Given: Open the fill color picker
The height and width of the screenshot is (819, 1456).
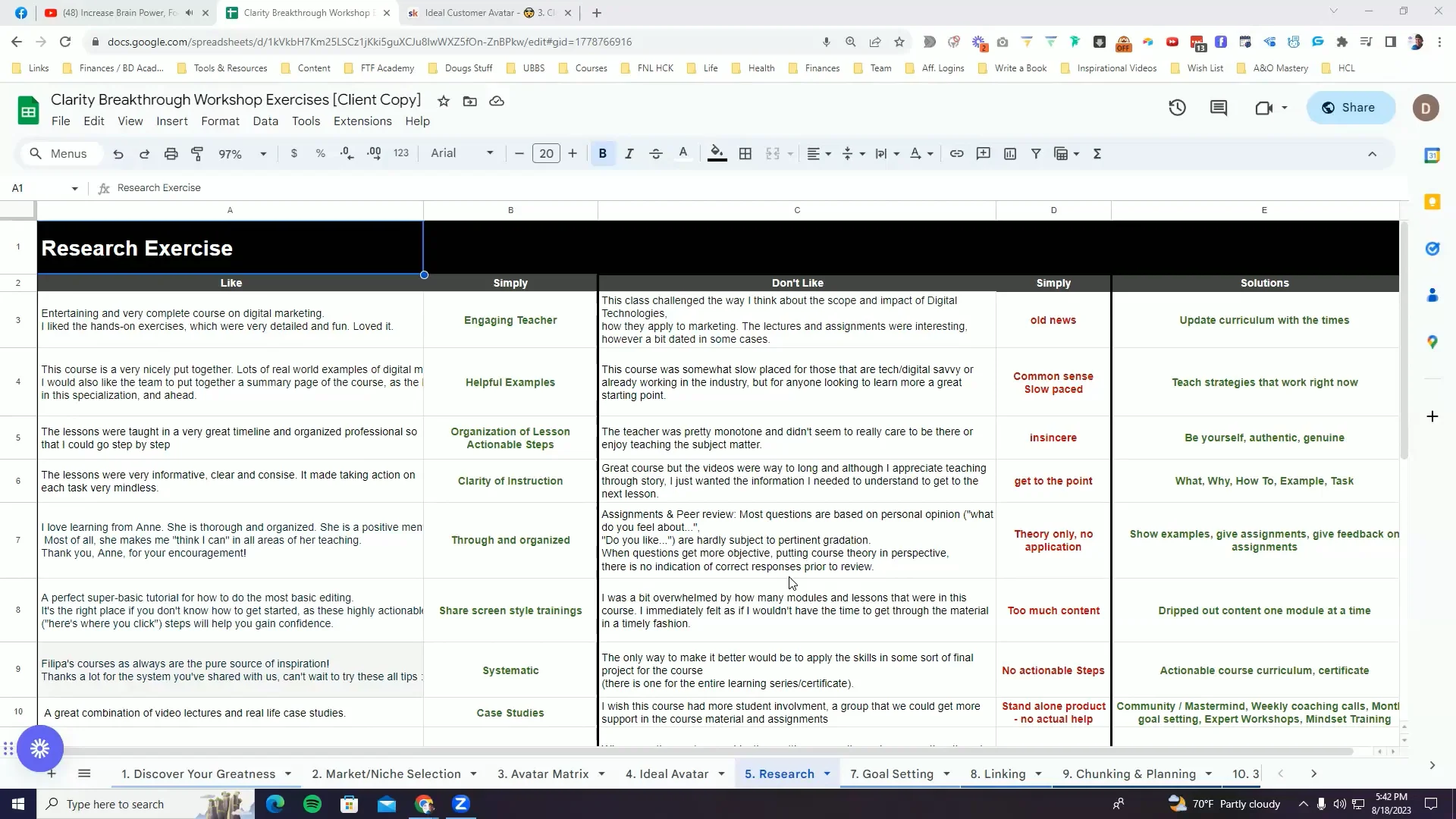Looking at the screenshot, I should (717, 154).
